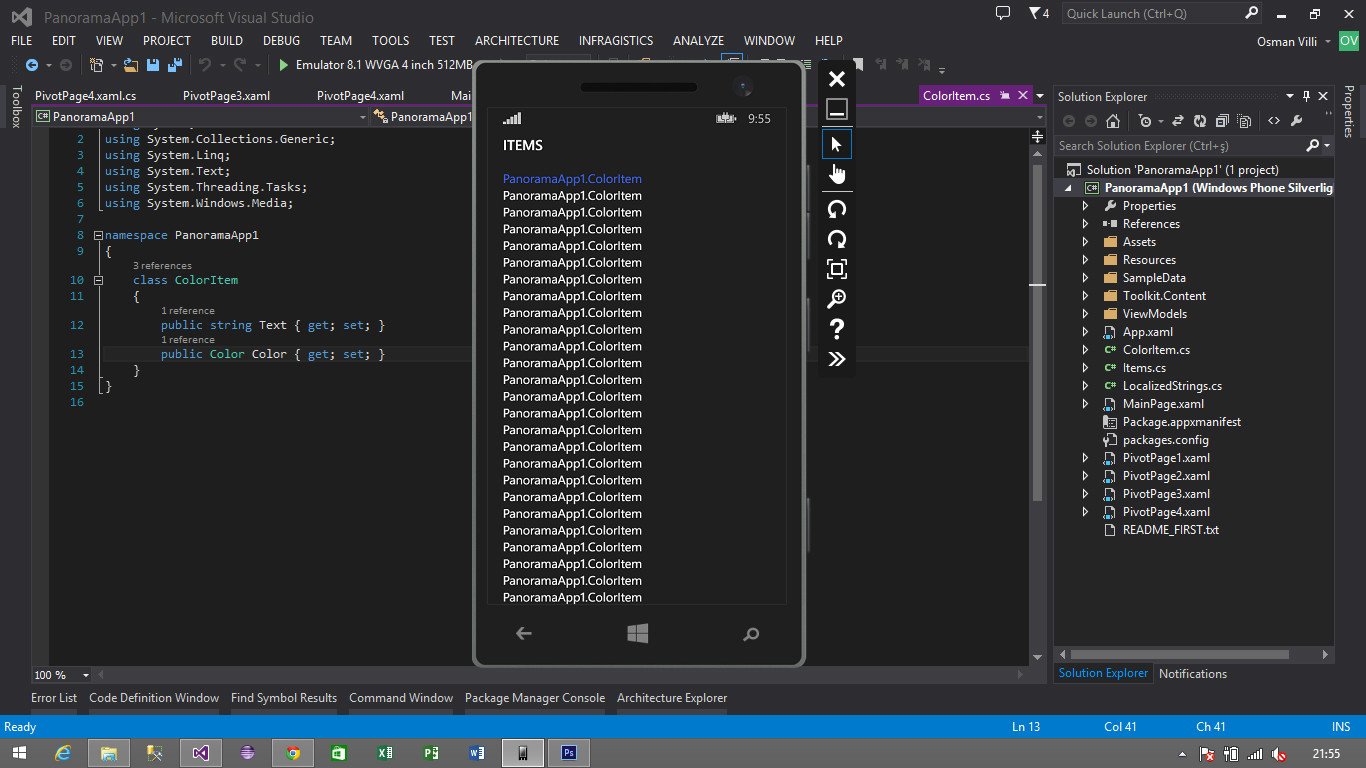Tap the phone Back arrow button

tap(523, 633)
